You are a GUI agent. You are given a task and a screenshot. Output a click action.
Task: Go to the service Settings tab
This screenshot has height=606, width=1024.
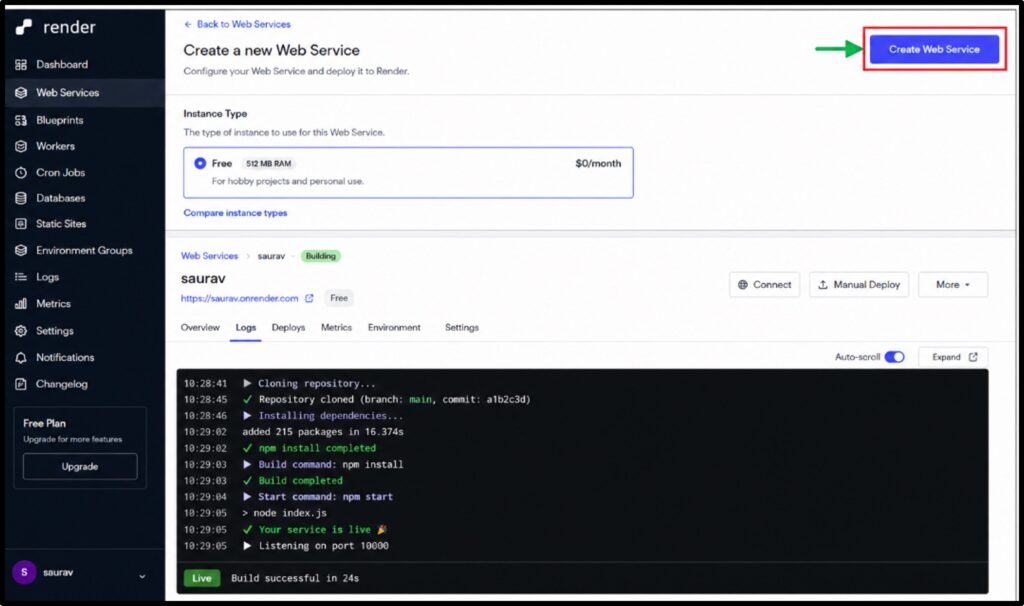click(462, 327)
